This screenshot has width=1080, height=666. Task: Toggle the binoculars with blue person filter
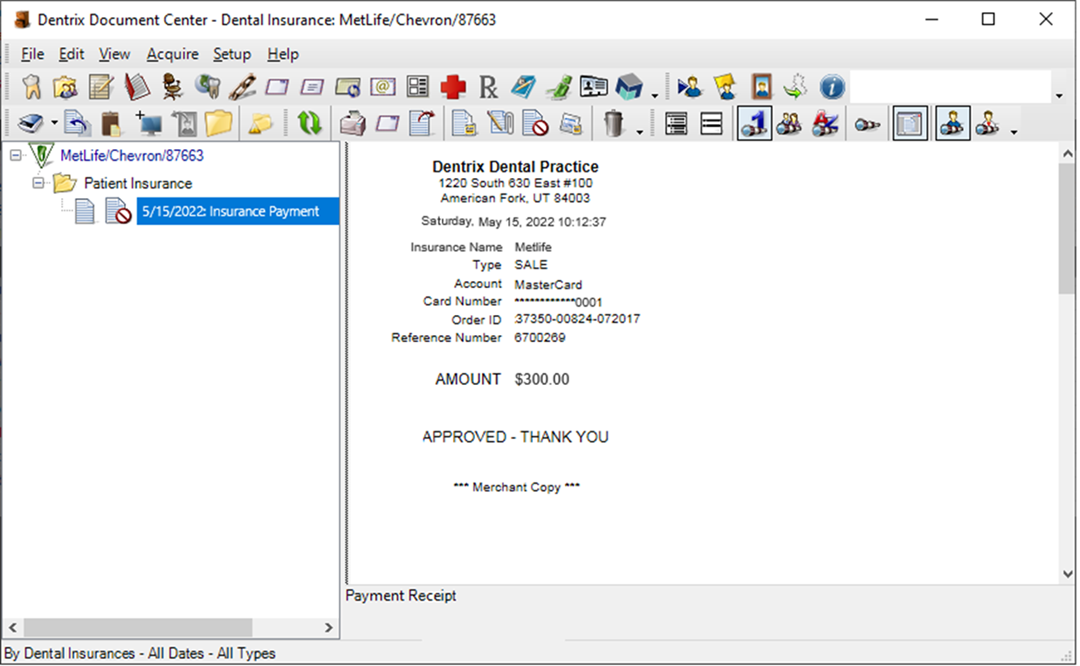point(952,124)
